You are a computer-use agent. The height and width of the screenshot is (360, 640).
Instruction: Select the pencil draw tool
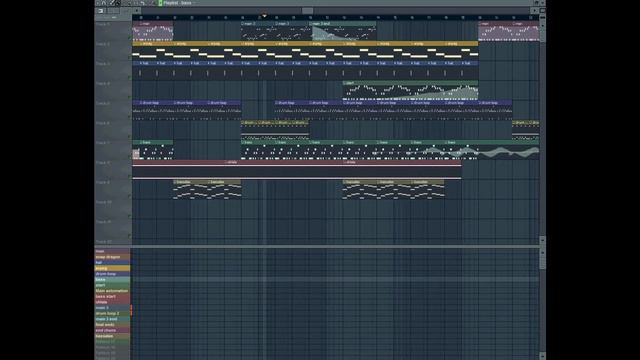(x=111, y=3)
